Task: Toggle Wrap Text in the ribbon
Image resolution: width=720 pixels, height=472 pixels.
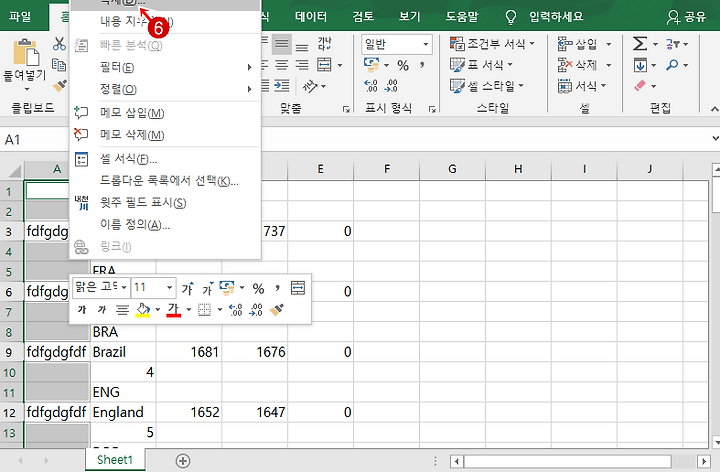Action: (325, 44)
